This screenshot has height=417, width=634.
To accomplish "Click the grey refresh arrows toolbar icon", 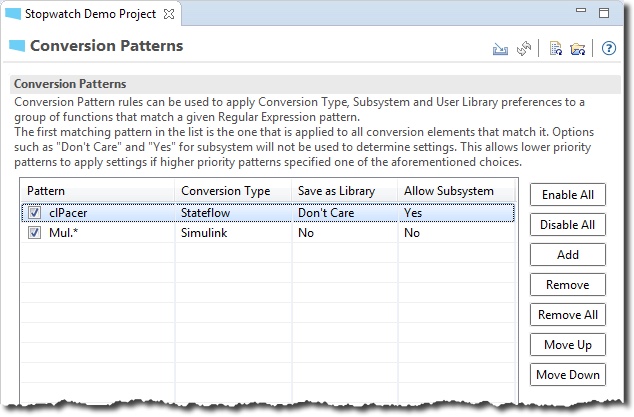I will point(524,49).
